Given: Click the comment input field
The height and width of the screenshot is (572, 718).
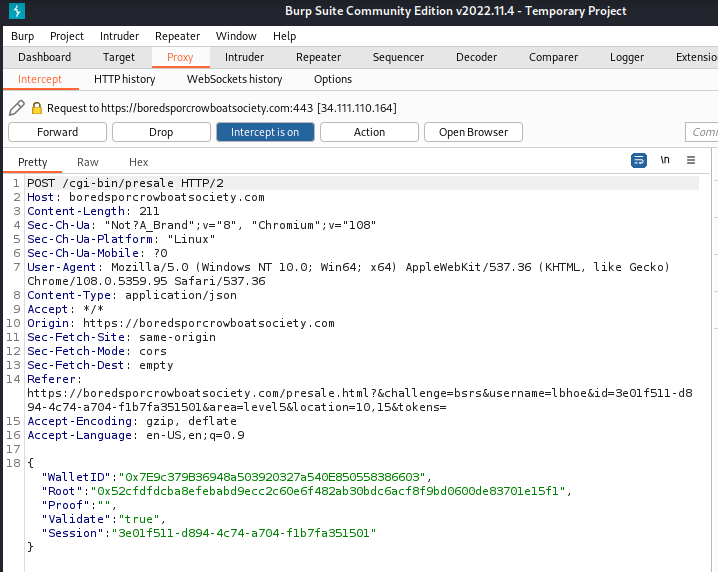Looking at the screenshot, I should pyautogui.click(x=702, y=132).
